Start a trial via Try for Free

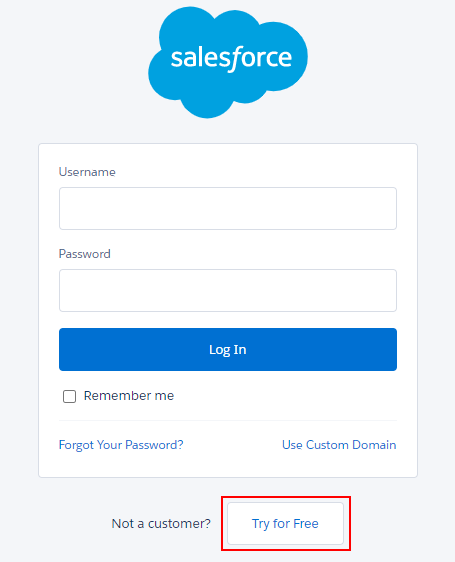pyautogui.click(x=285, y=524)
